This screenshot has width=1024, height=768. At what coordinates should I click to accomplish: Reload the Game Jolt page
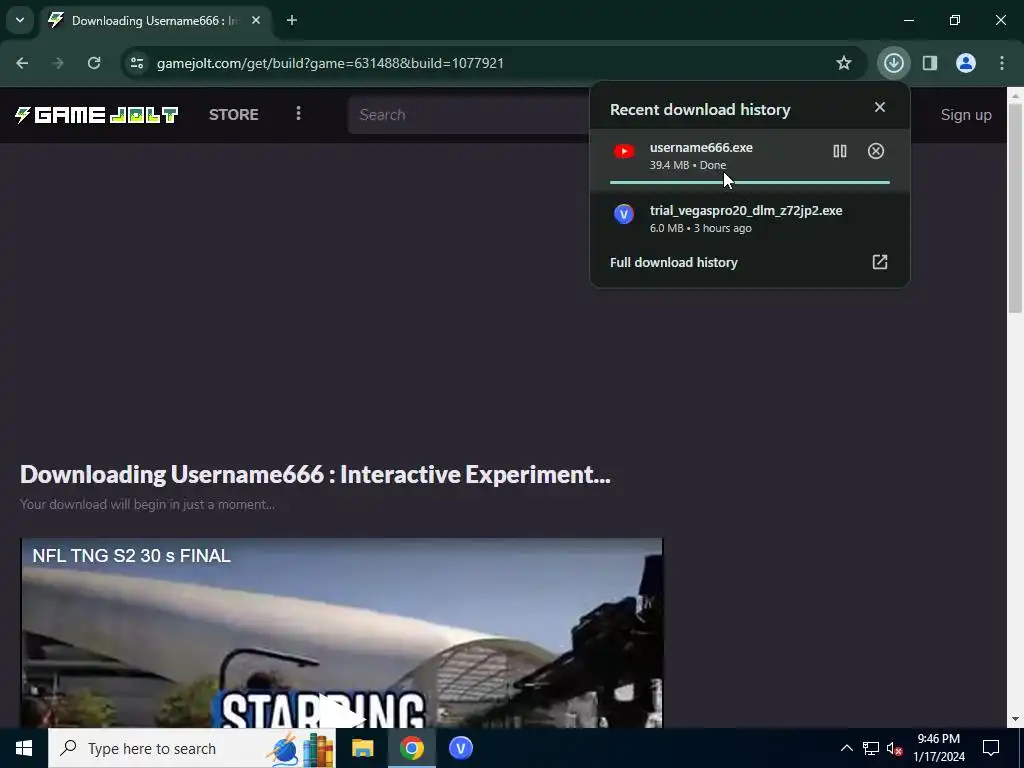click(94, 63)
